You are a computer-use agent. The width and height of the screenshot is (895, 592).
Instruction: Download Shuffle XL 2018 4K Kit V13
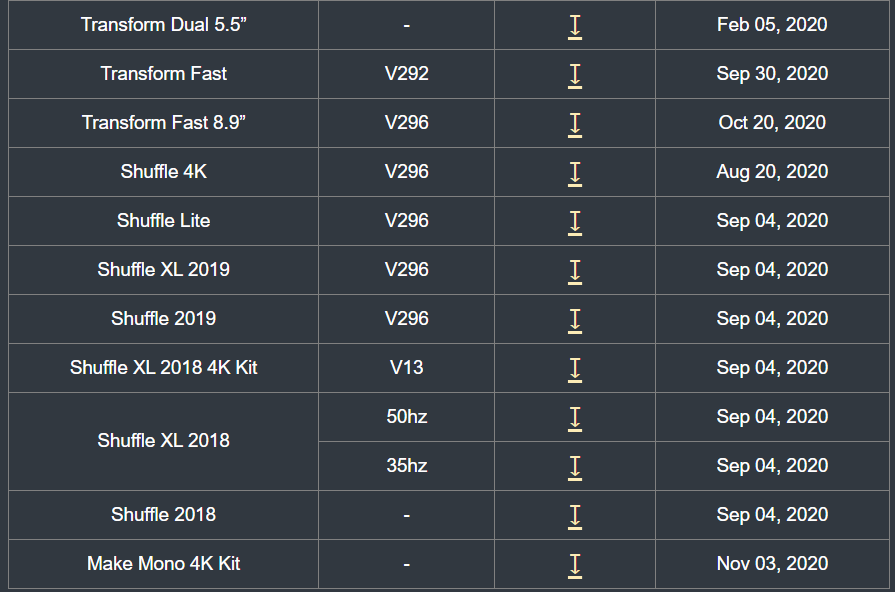coord(575,370)
